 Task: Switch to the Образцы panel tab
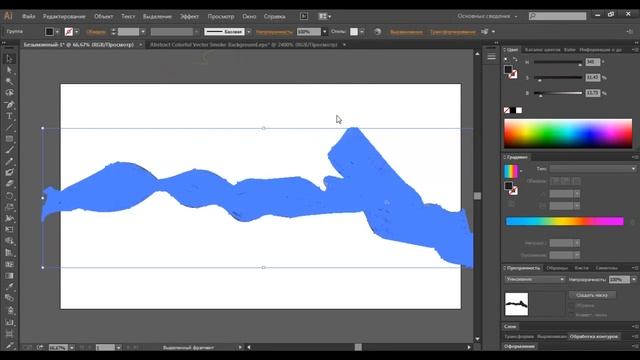(557, 268)
